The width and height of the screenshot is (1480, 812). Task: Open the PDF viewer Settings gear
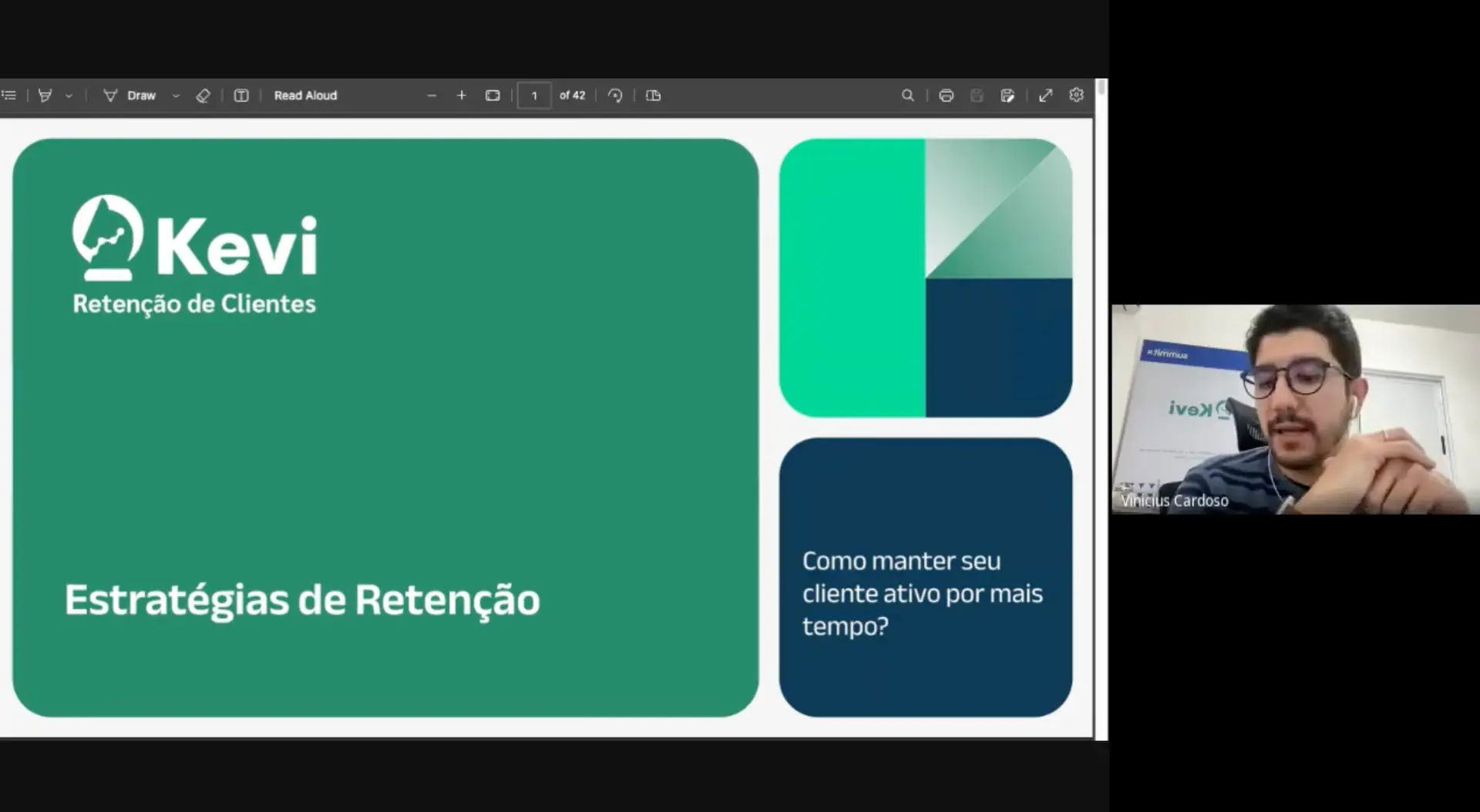click(x=1077, y=95)
